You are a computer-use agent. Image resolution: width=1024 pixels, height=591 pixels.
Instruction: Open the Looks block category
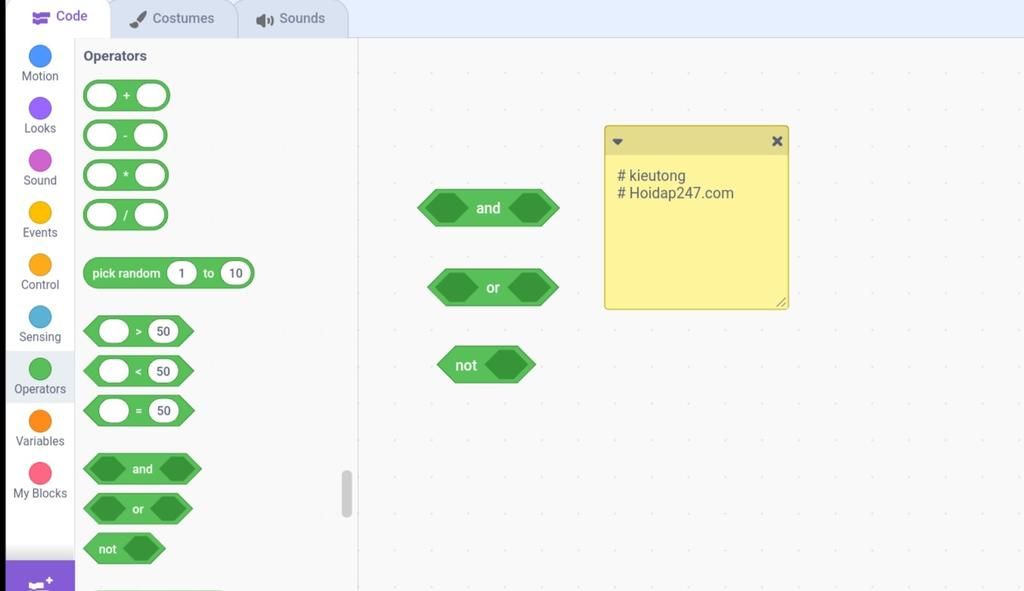click(40, 109)
